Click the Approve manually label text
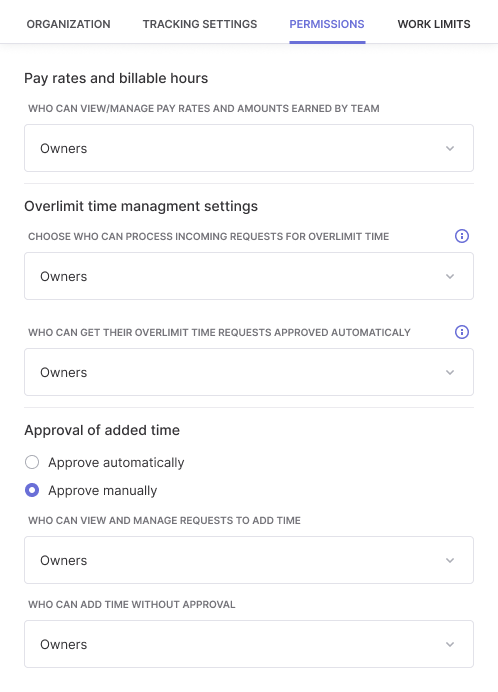This screenshot has width=498, height=692. 102,490
